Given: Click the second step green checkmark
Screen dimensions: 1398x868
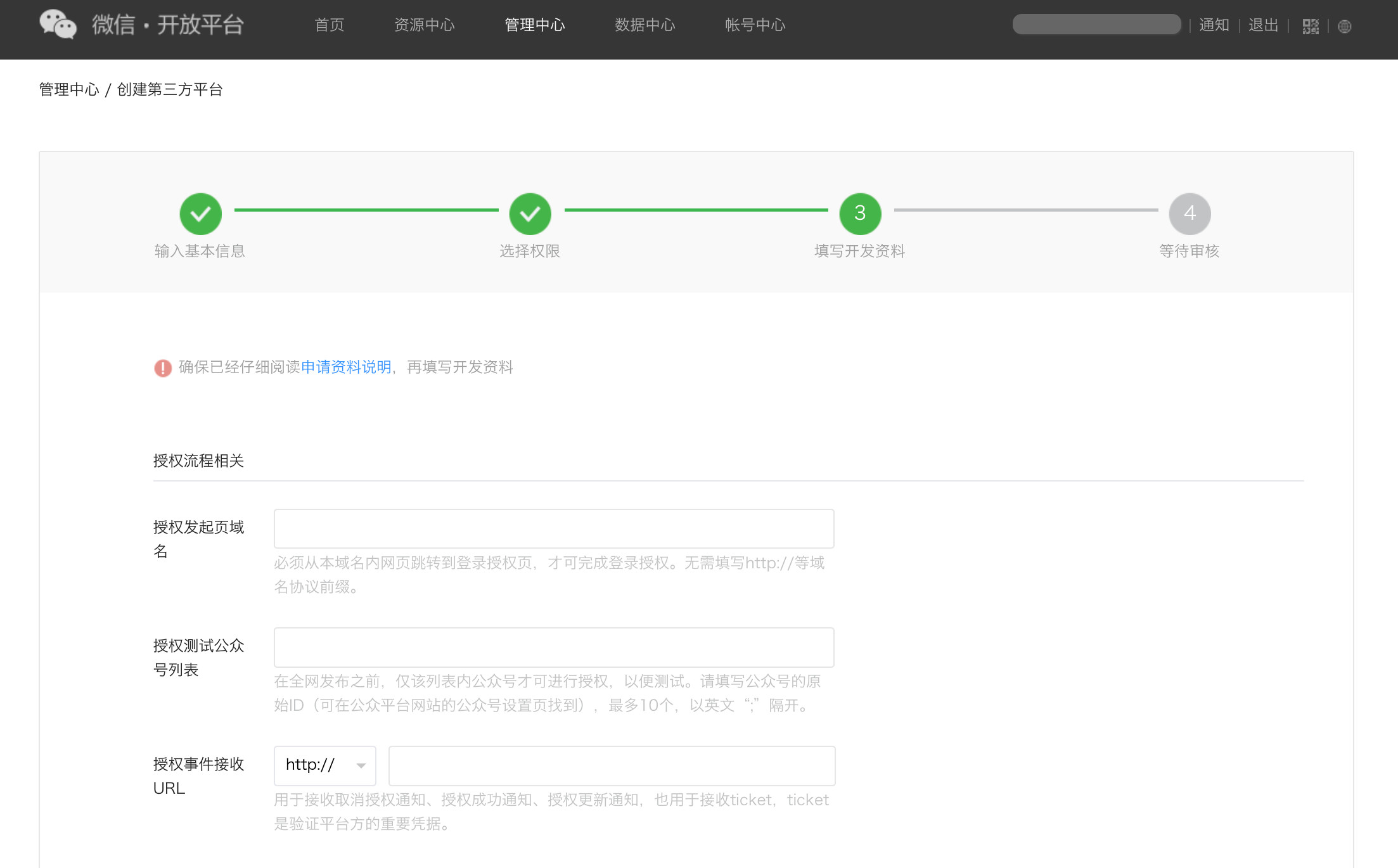Looking at the screenshot, I should 530,214.
